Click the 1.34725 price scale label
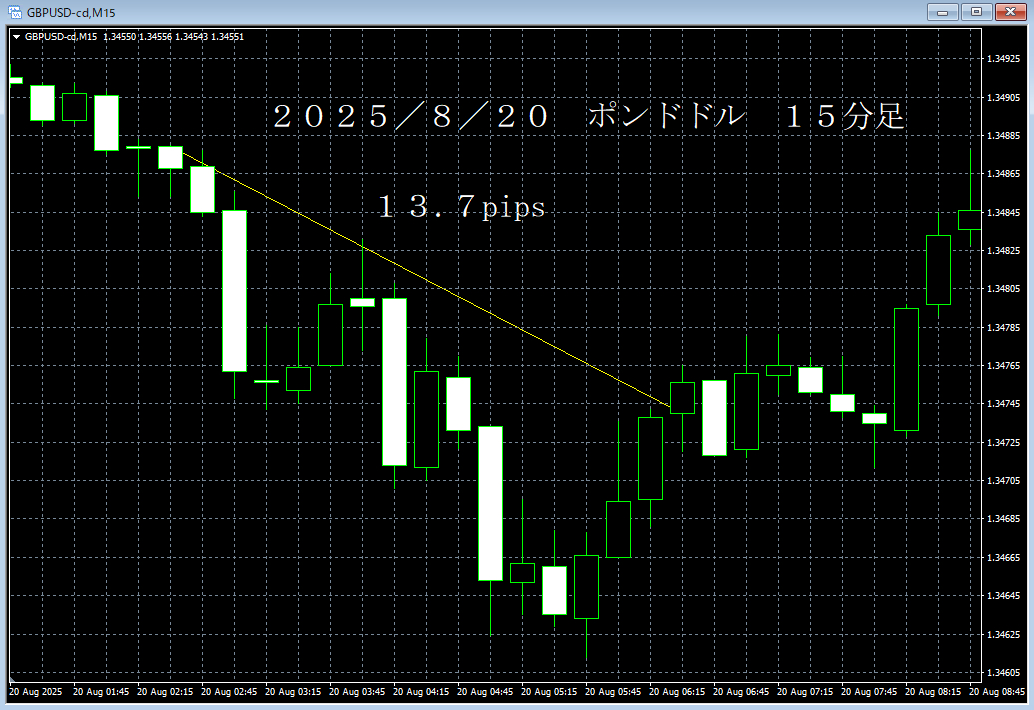This screenshot has height=710, width=1034. click(1003, 442)
